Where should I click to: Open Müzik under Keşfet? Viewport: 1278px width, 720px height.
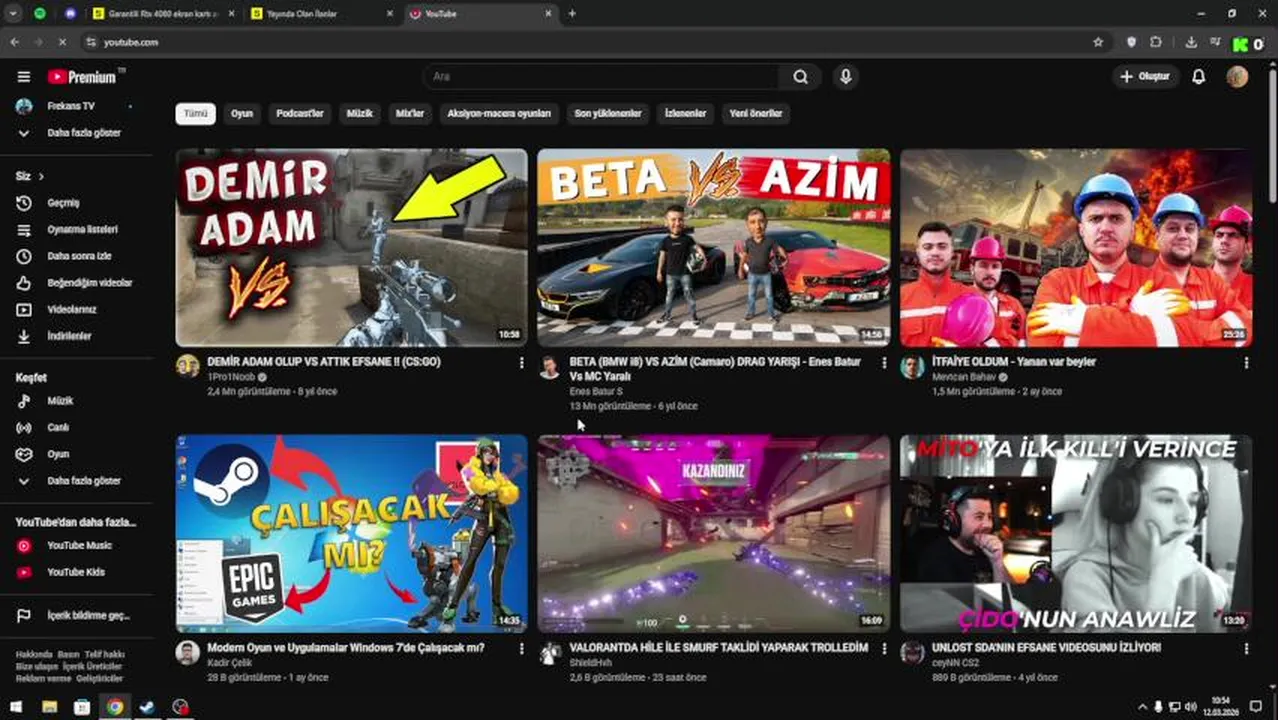76,401
